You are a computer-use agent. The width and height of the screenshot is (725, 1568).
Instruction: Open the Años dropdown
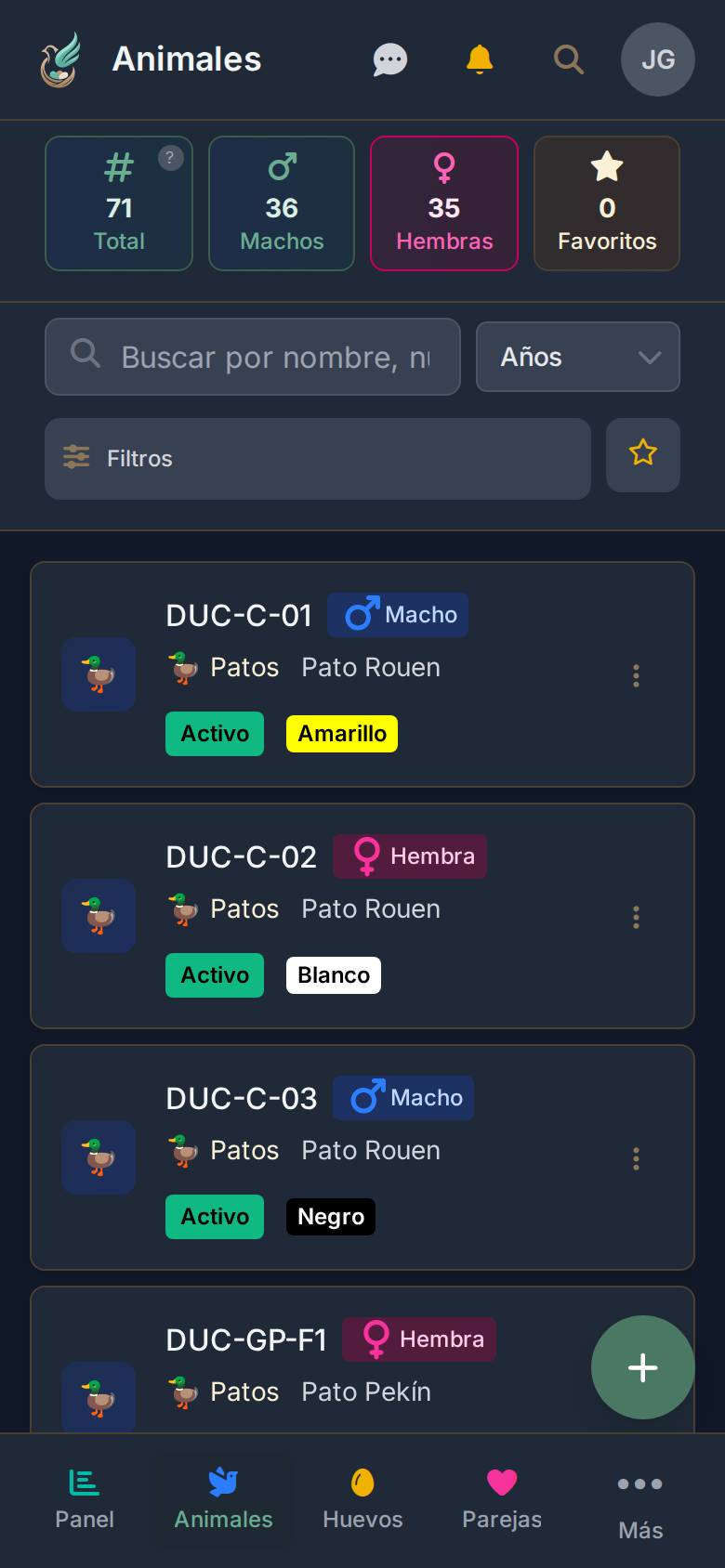coord(577,357)
